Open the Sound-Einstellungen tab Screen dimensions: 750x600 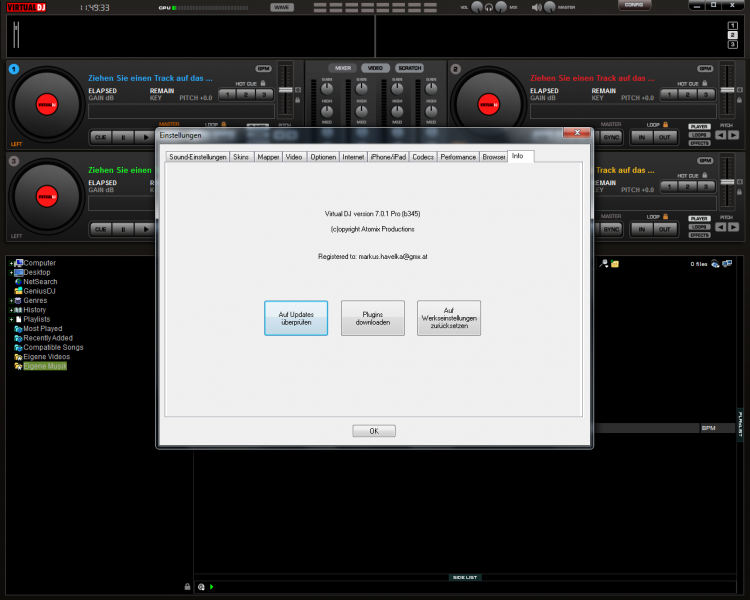click(x=198, y=157)
